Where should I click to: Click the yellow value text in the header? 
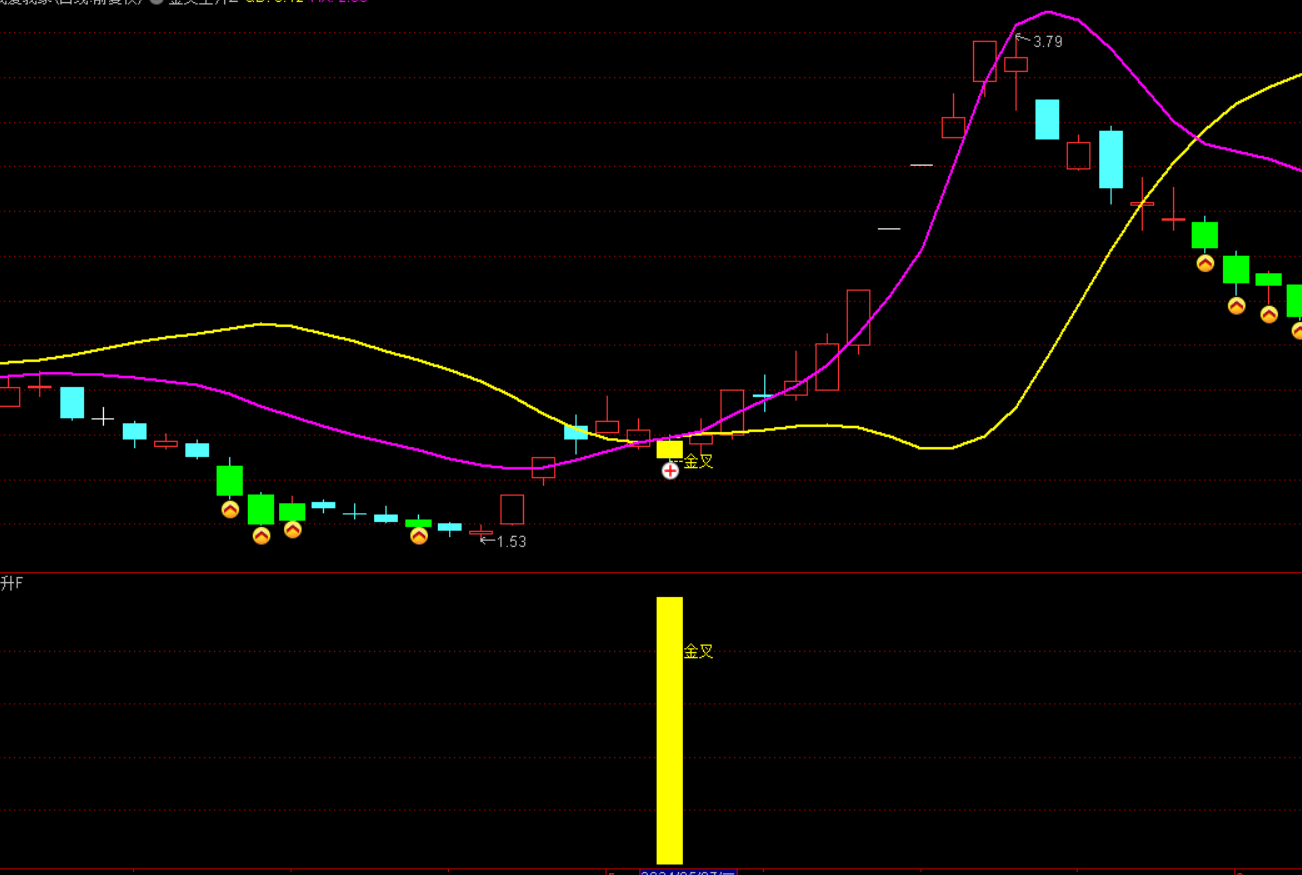[274, 2]
